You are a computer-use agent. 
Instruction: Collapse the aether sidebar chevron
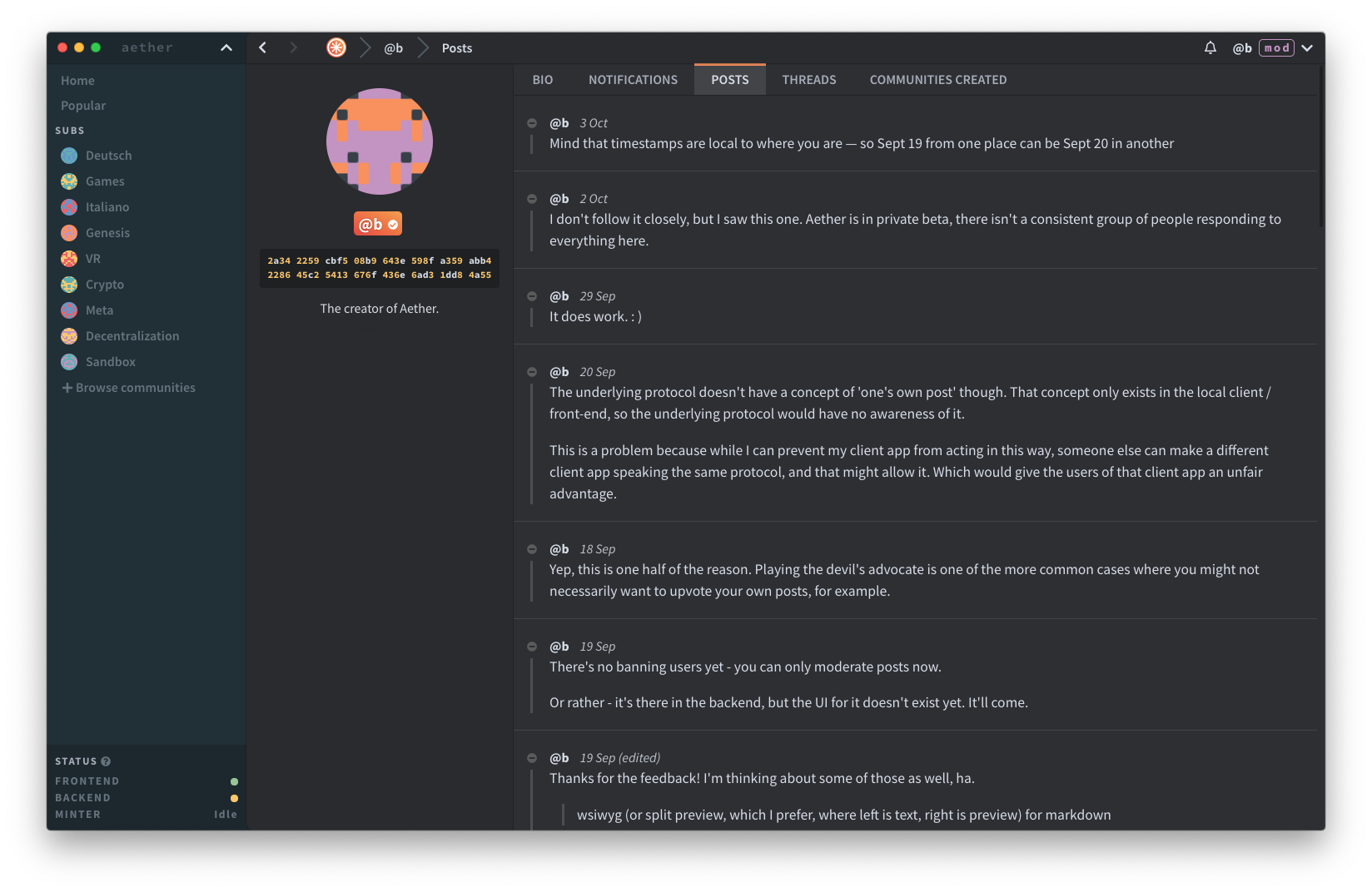pyautogui.click(x=226, y=47)
